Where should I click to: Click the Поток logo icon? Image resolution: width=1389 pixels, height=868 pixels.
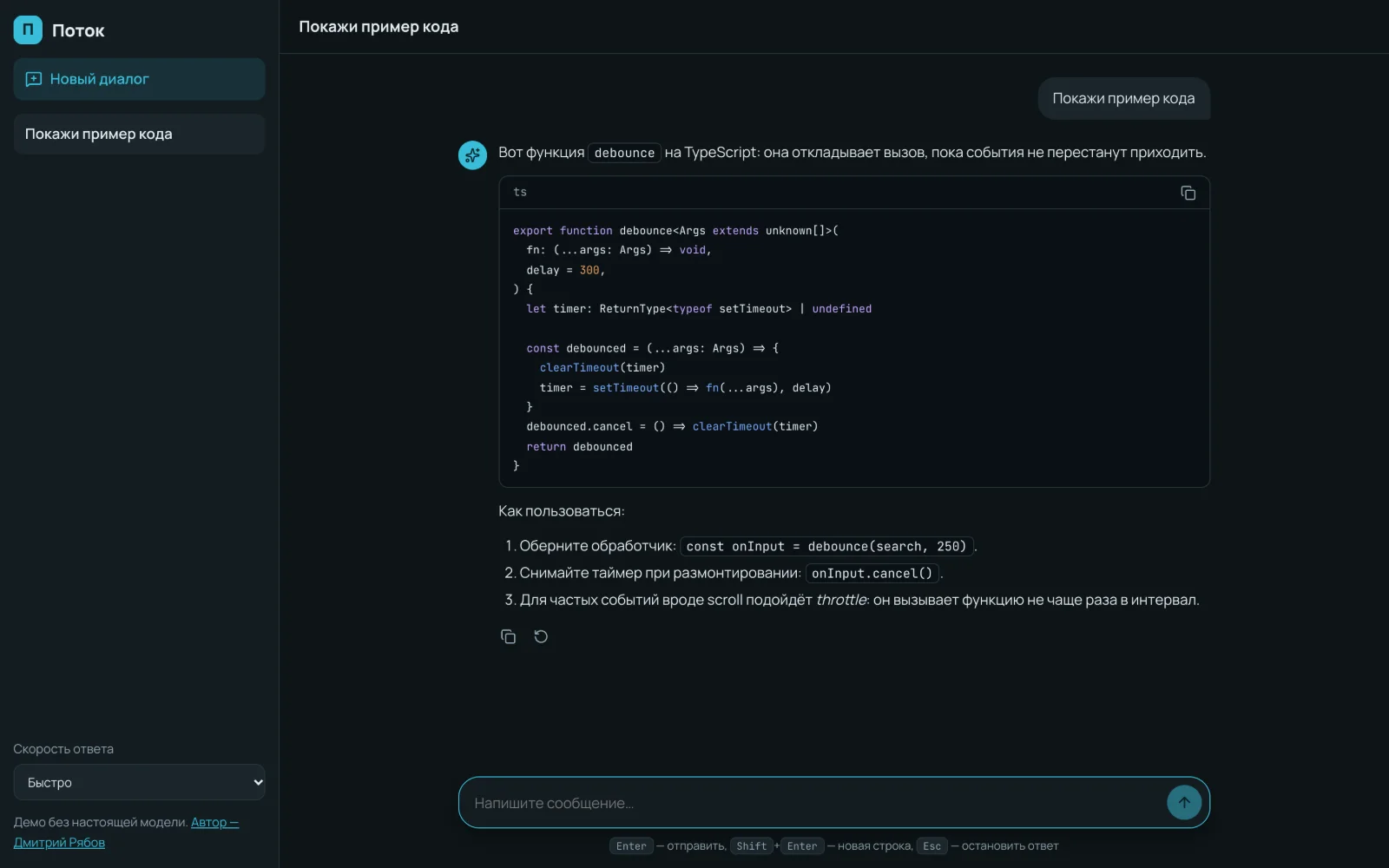[28, 30]
